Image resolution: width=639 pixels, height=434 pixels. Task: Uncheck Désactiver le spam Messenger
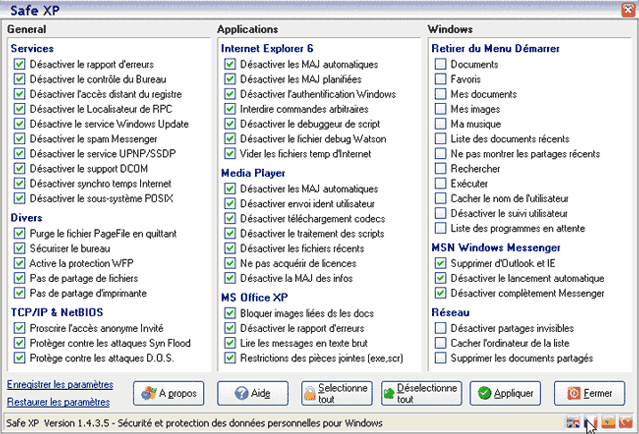[19, 139]
